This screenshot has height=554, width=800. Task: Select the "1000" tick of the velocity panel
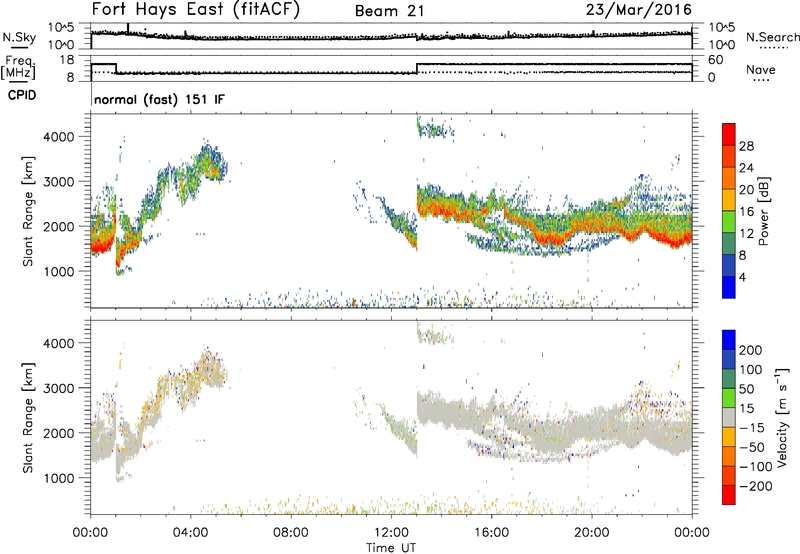click(x=58, y=478)
